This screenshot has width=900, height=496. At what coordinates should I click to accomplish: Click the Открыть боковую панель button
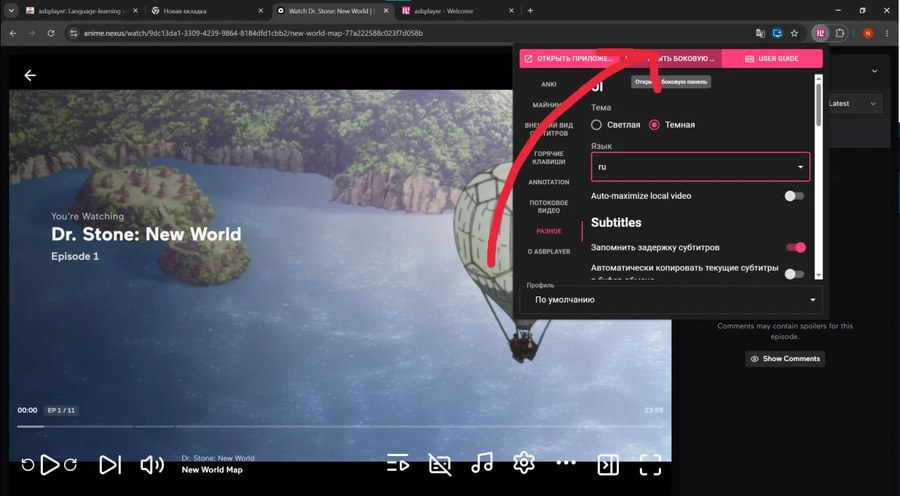pyautogui.click(x=672, y=59)
